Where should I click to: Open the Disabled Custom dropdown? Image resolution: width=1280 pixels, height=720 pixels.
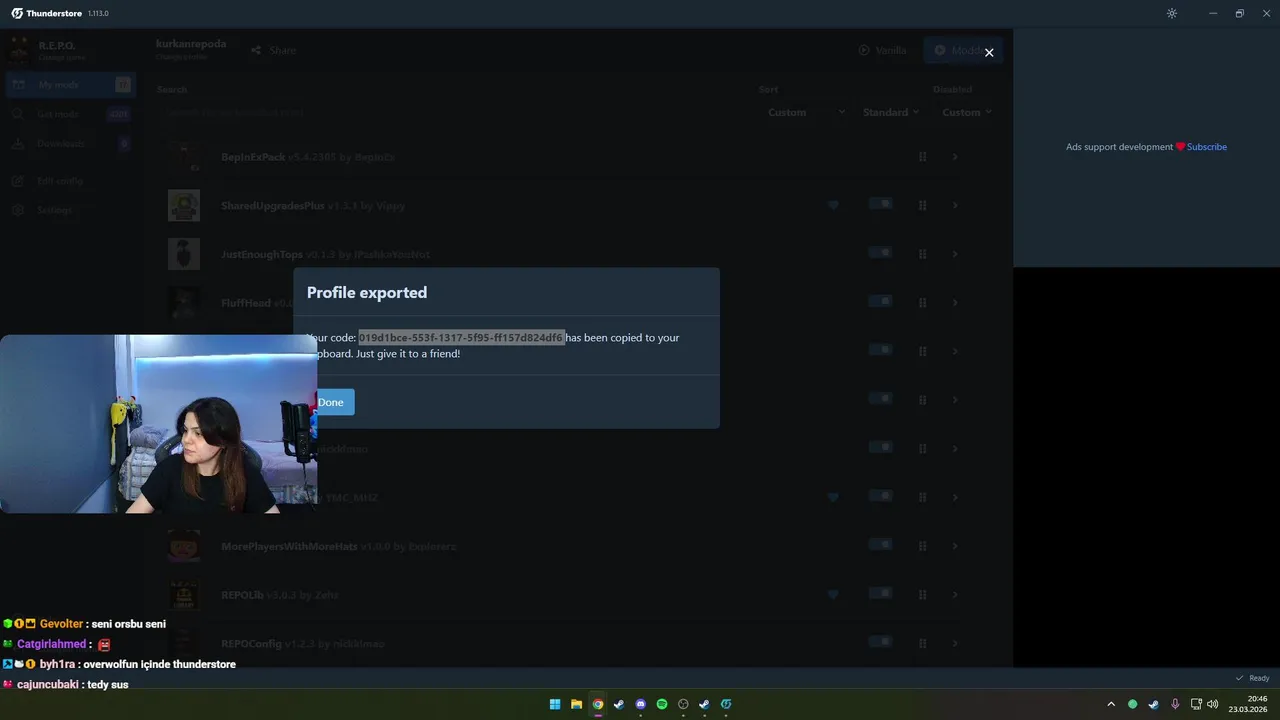pos(966,112)
